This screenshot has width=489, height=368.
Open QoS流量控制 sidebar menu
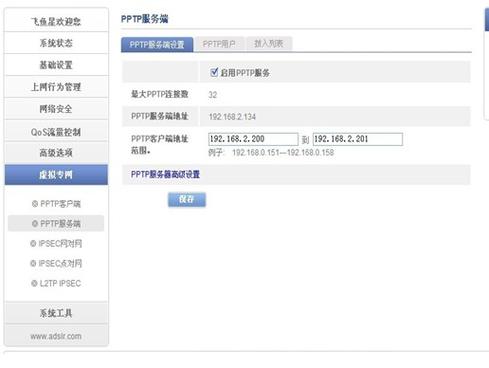point(56,132)
